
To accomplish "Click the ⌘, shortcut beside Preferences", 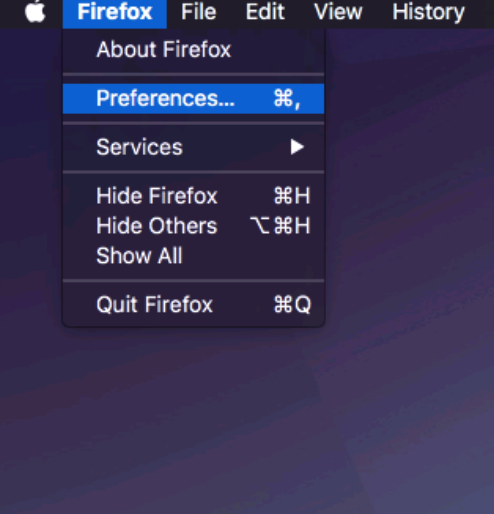I will [x=287, y=99].
